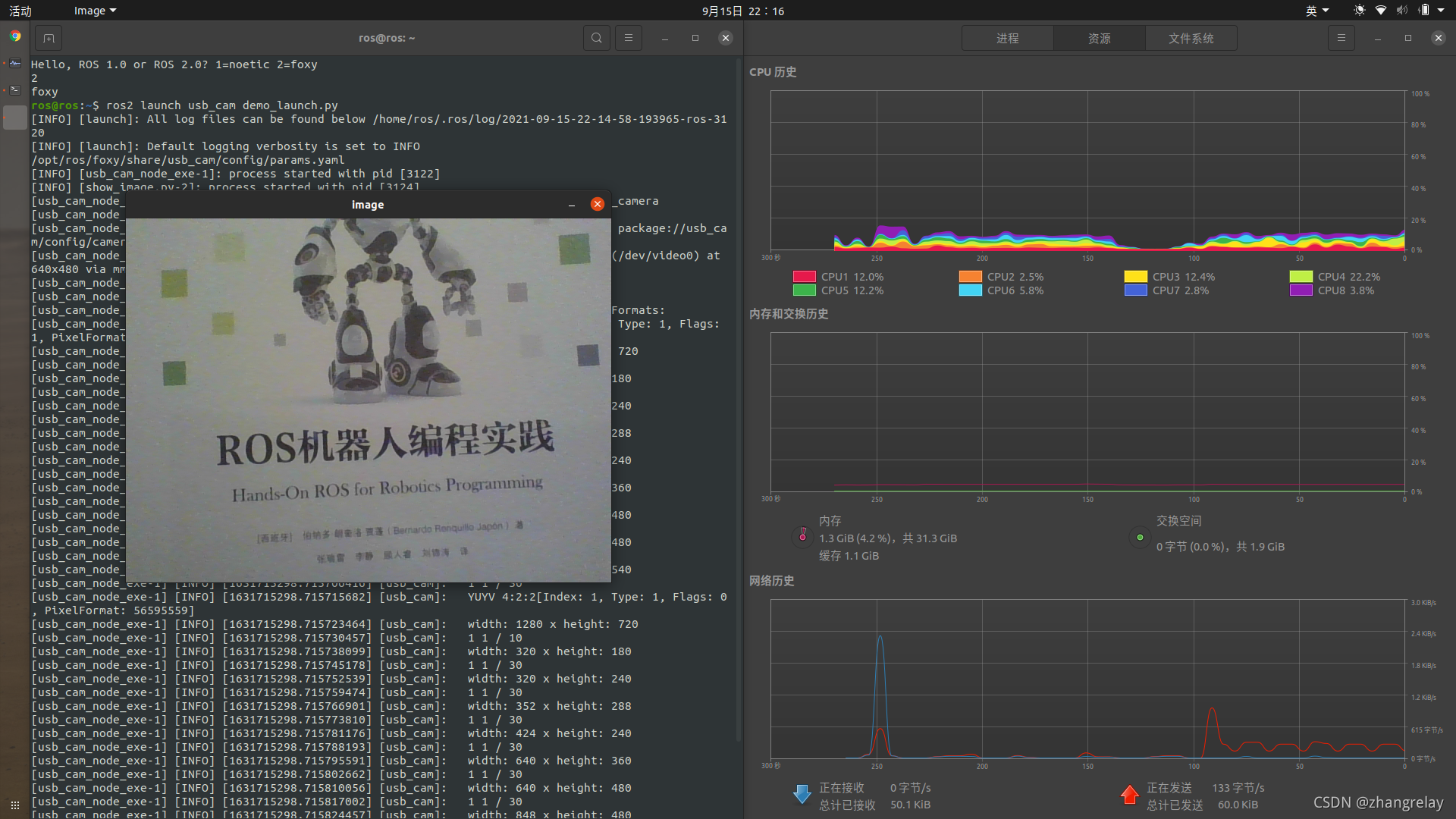1456x819 pixels.
Task: Click the 交换空间 swap color indicator
Action: pyautogui.click(x=1139, y=538)
